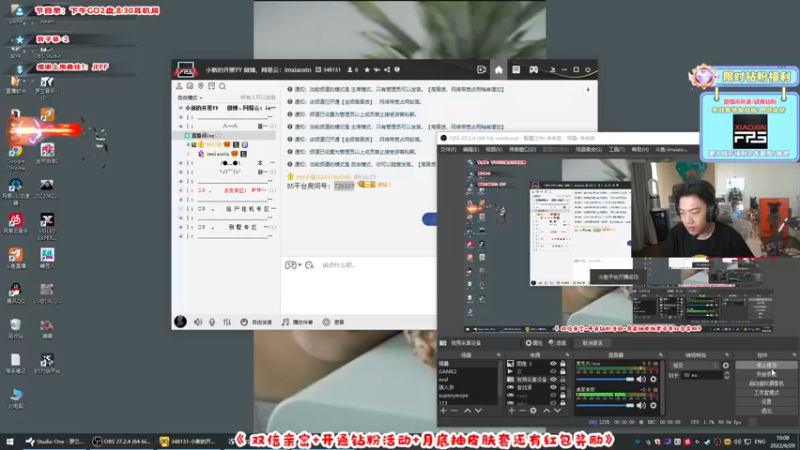This screenshot has width=800, height=450.
Task: Click the YY home icon in title bar
Action: click(x=498, y=70)
